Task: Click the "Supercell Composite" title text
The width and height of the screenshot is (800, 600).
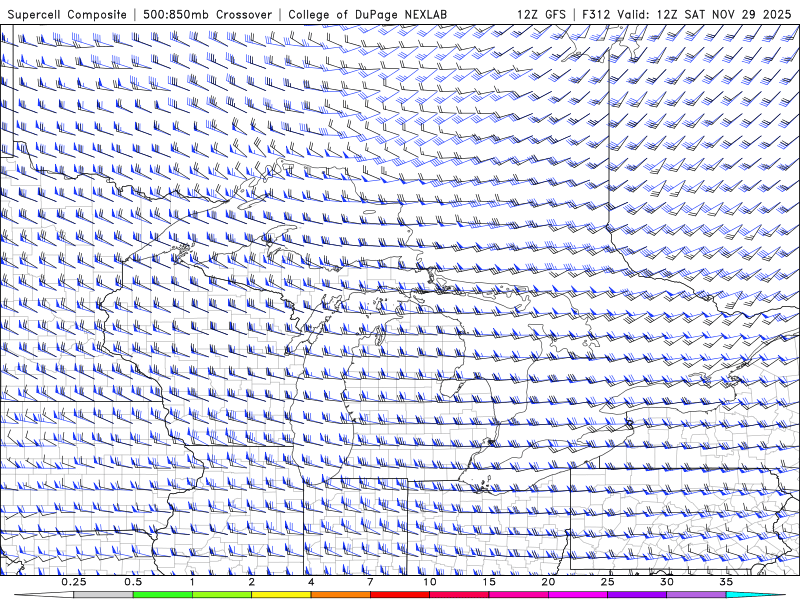Action: [x=67, y=15]
